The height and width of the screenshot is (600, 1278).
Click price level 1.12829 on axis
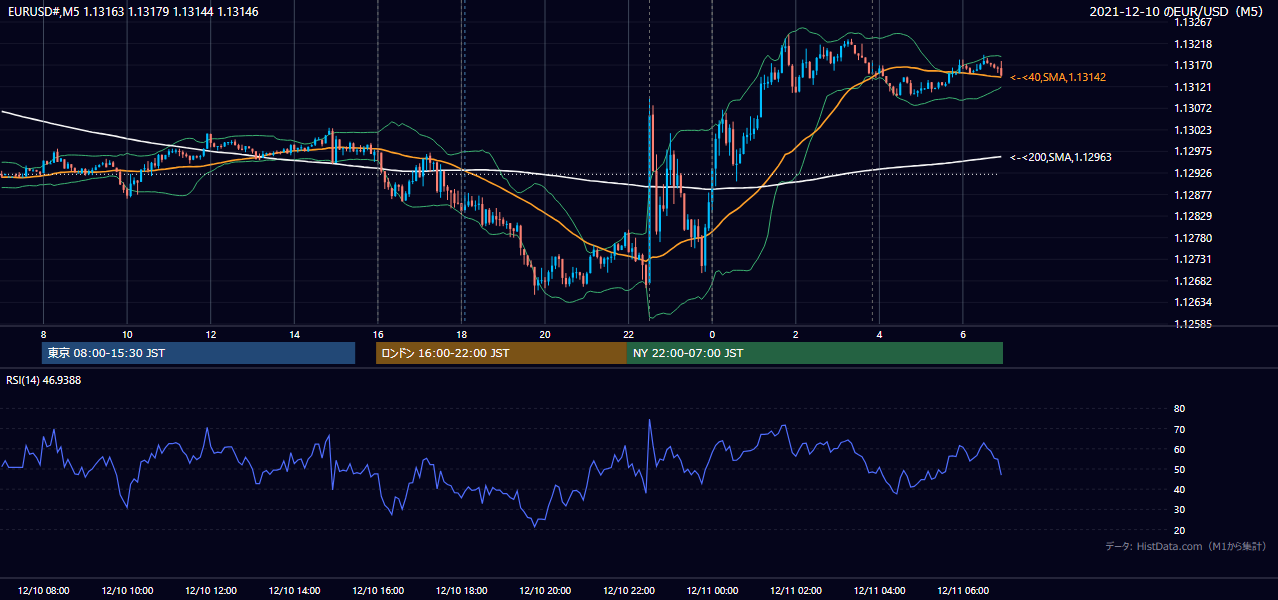1193,217
